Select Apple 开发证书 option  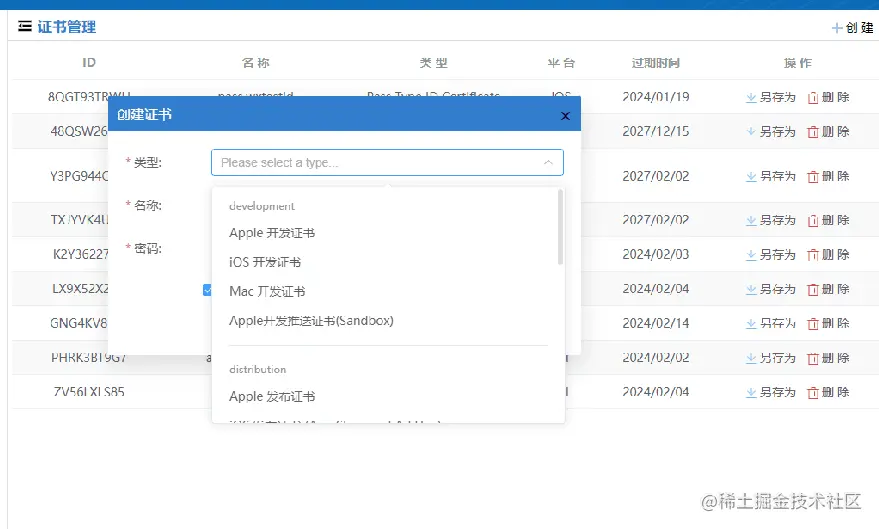coord(272,233)
